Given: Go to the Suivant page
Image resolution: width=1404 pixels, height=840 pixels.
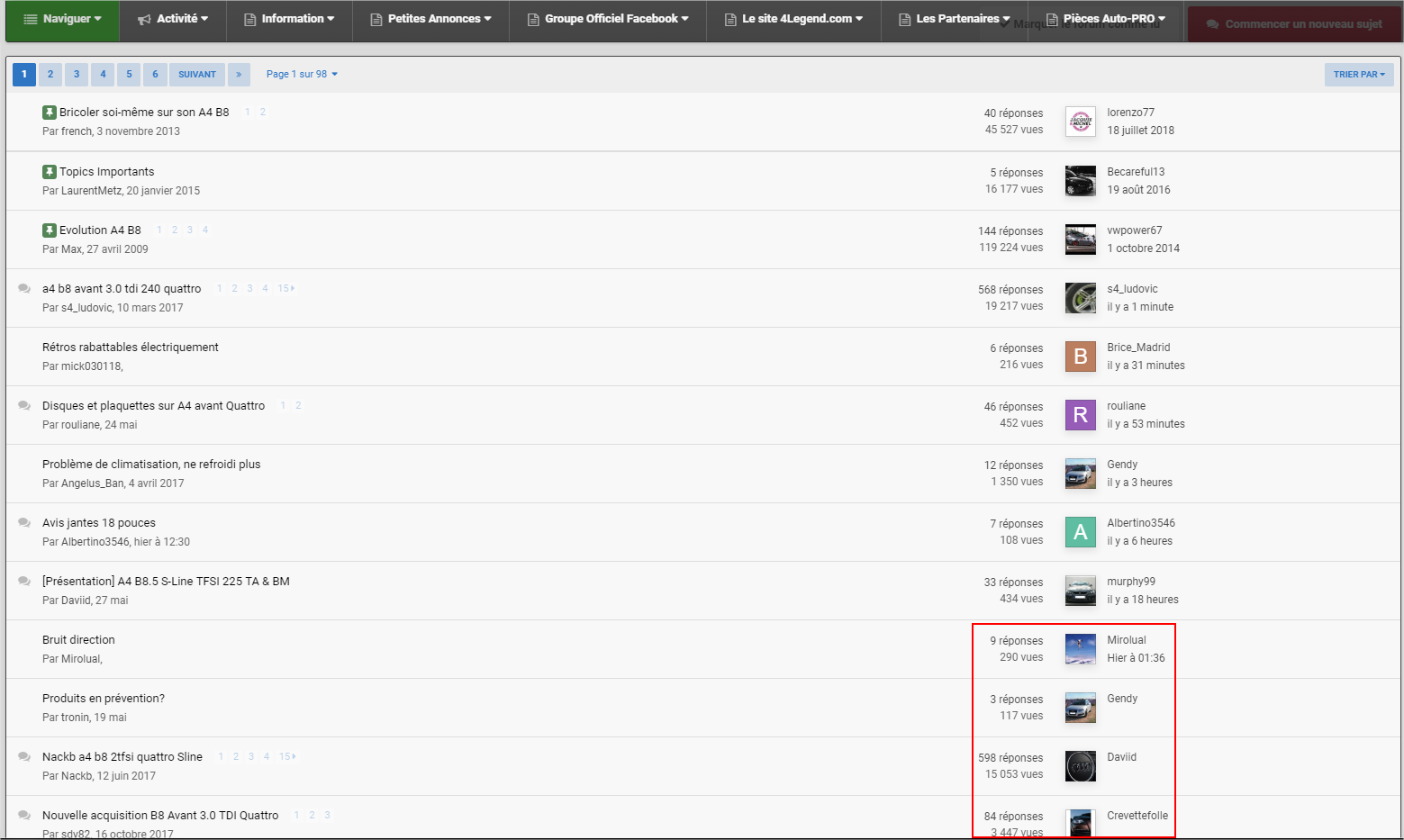Looking at the screenshot, I should (196, 75).
